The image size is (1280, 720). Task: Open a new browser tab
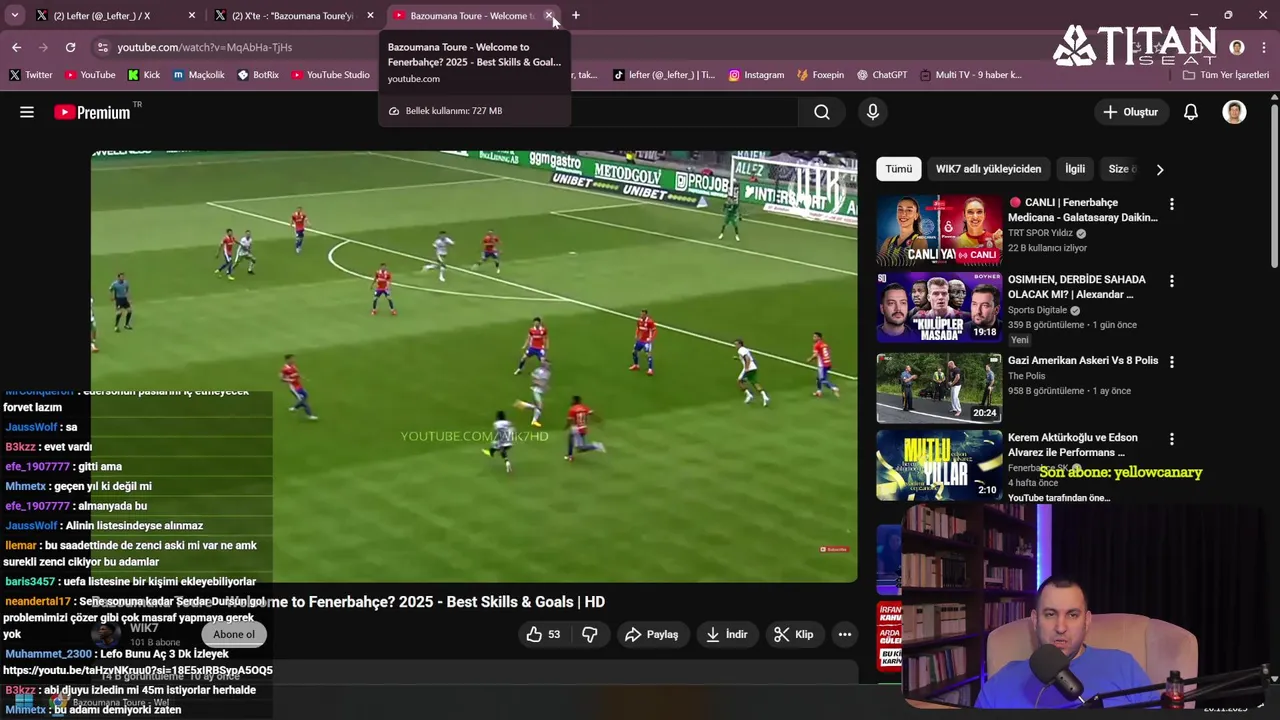(x=576, y=15)
